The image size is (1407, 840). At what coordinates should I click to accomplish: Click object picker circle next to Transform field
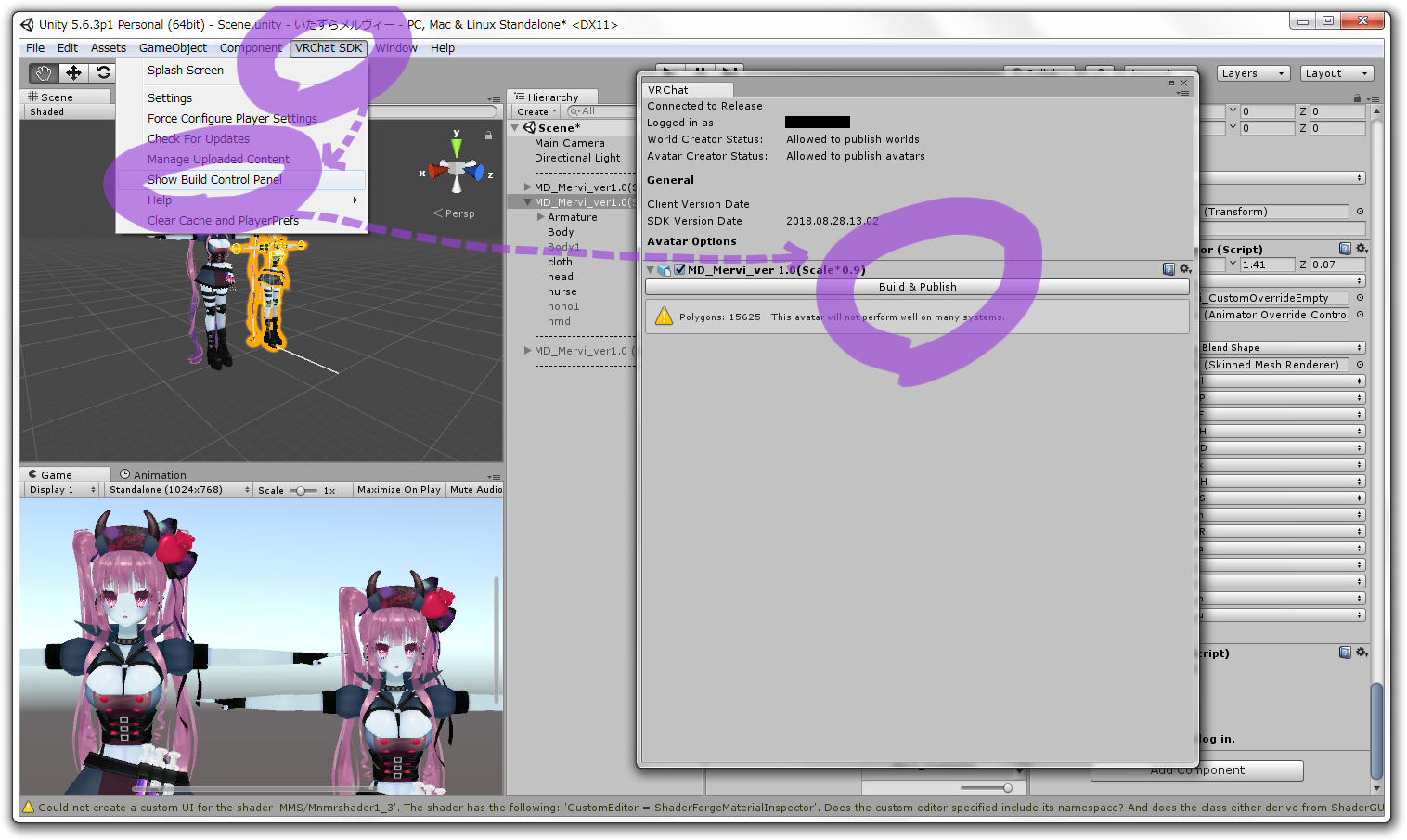1360,212
